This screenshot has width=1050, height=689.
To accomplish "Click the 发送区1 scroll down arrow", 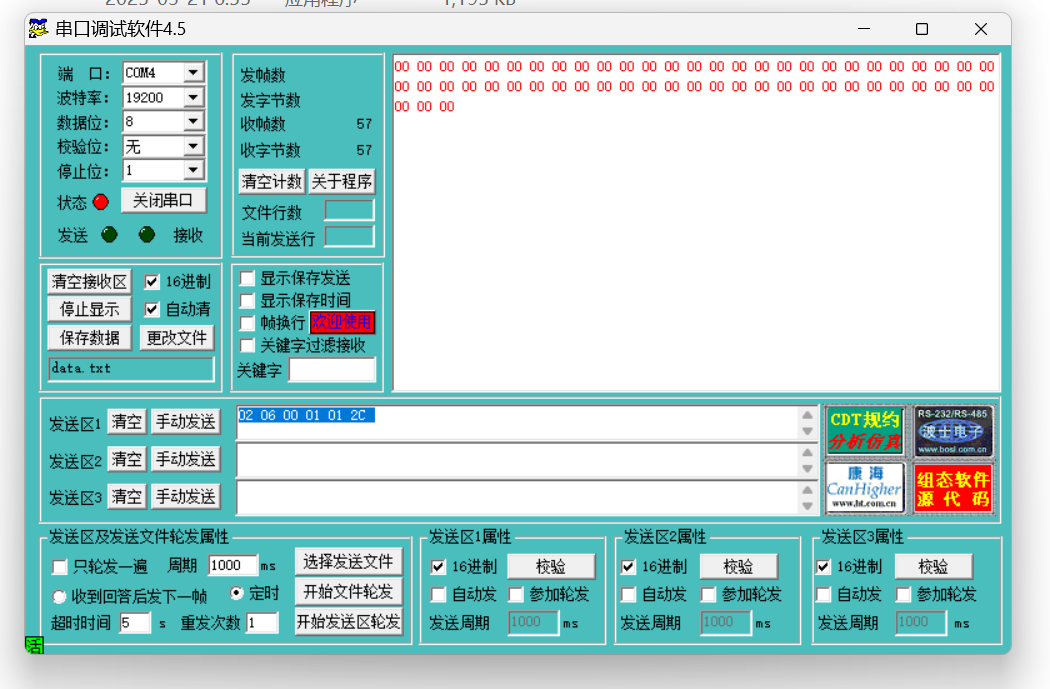I will (x=807, y=432).
